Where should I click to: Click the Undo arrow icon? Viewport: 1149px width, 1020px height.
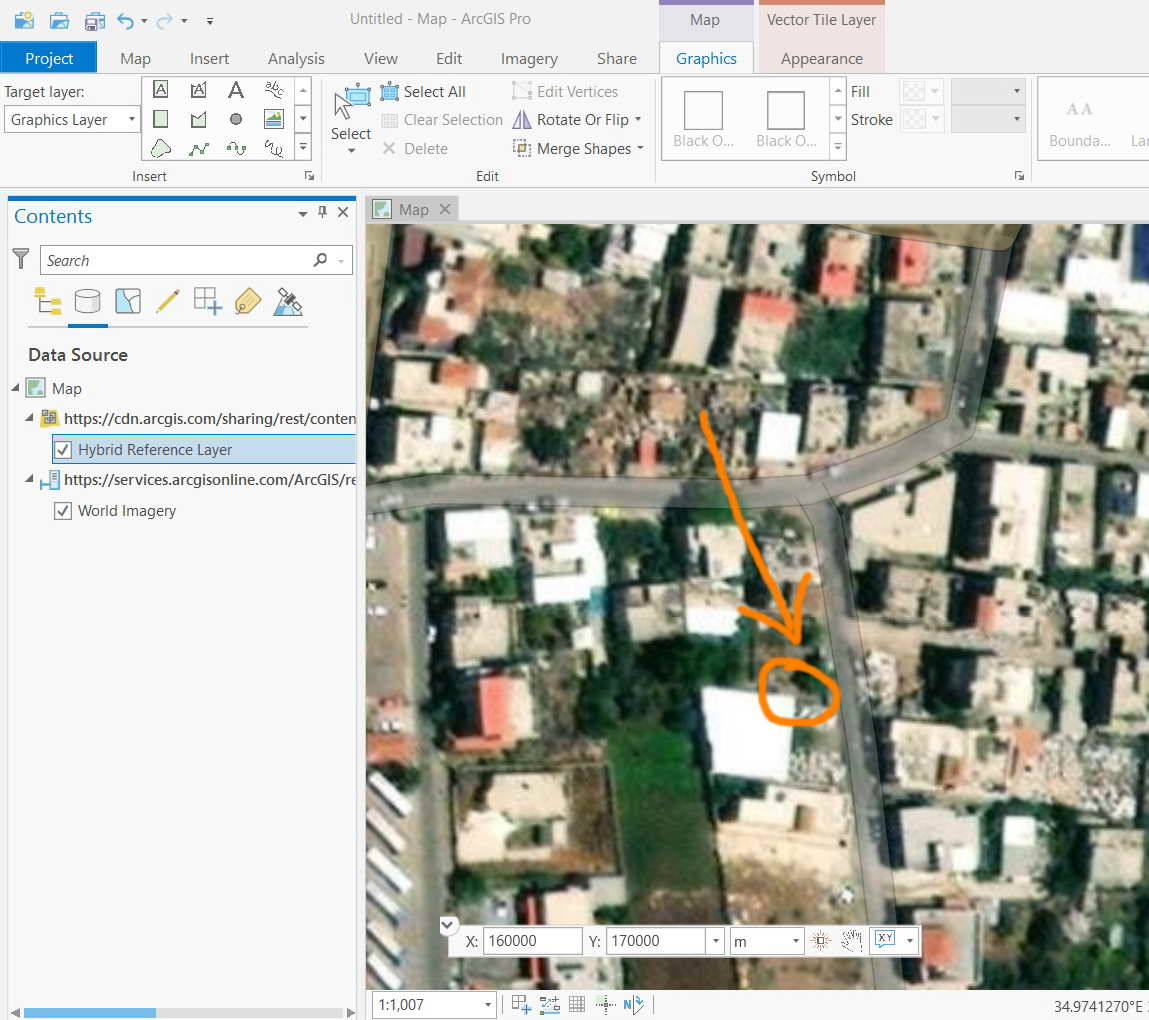tap(125, 20)
